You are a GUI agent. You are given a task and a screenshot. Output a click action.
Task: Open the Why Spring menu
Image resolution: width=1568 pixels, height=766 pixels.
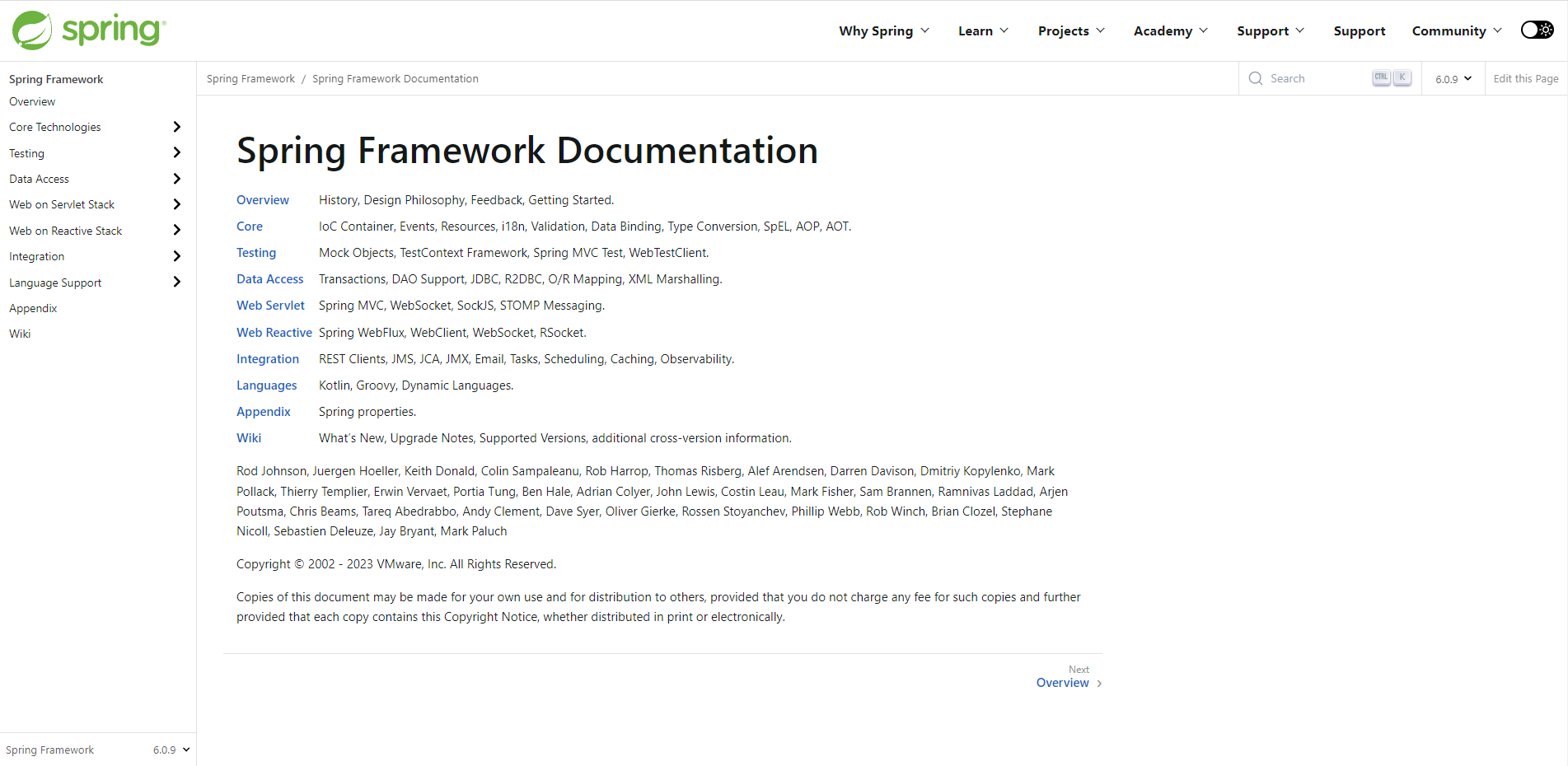click(x=884, y=30)
